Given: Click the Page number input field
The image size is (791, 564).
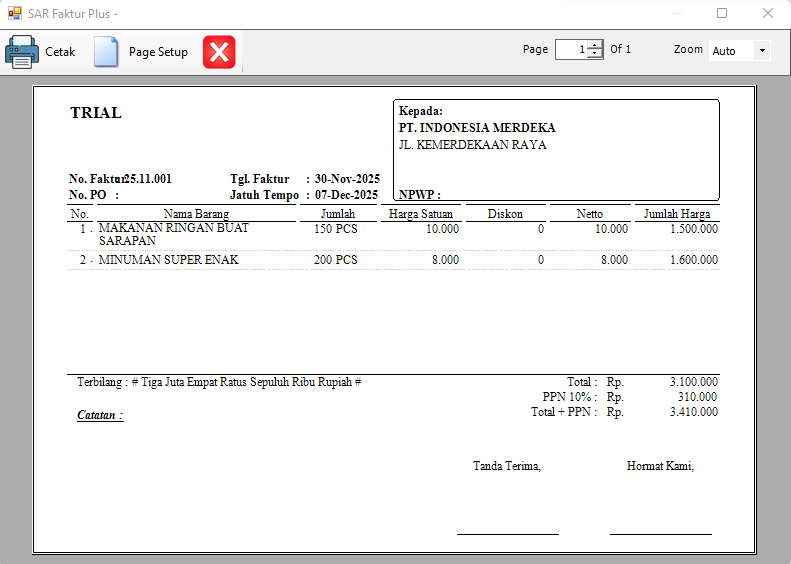Looking at the screenshot, I should click(x=571, y=49).
